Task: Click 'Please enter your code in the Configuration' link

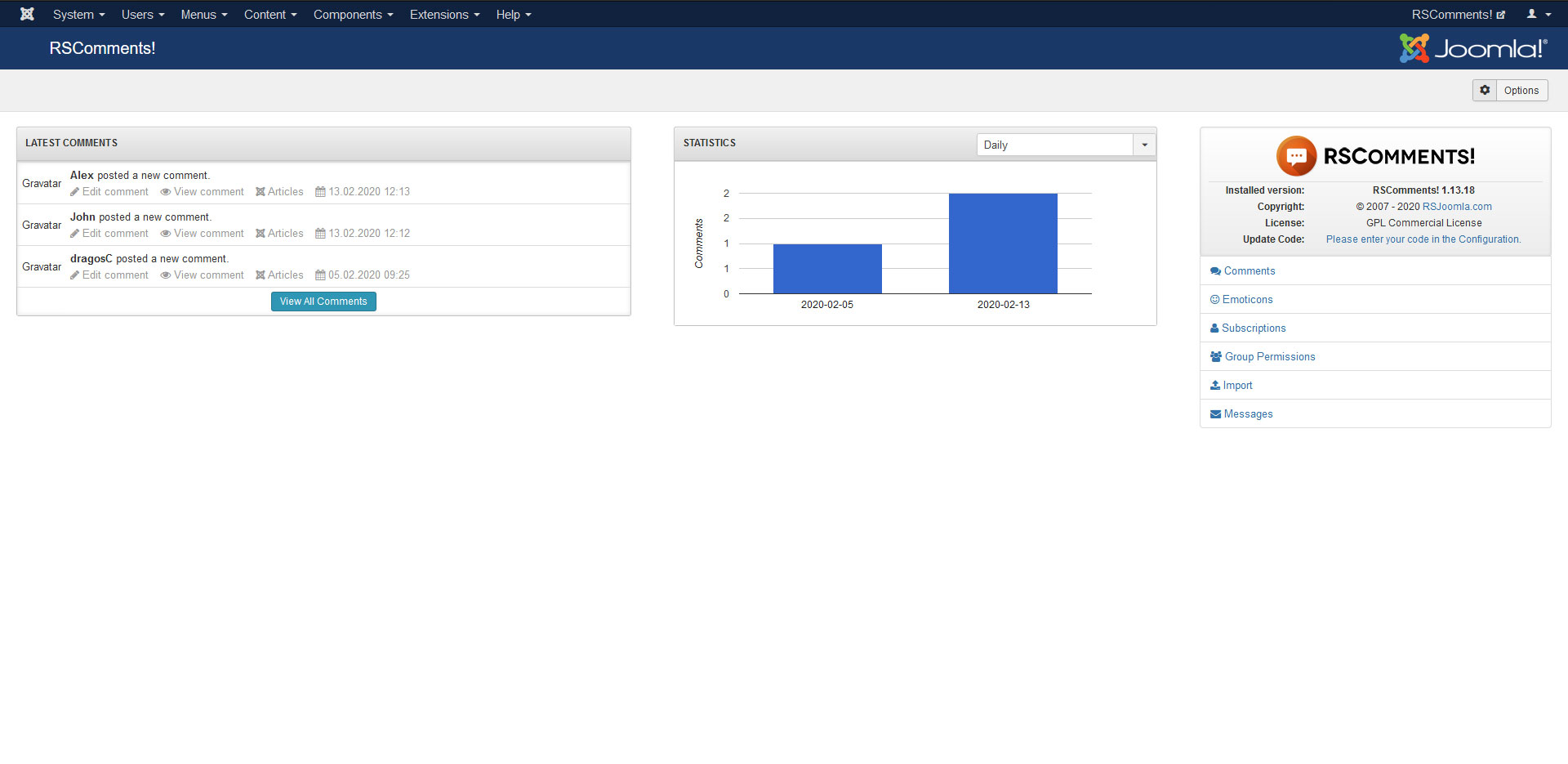Action: coord(1423,239)
